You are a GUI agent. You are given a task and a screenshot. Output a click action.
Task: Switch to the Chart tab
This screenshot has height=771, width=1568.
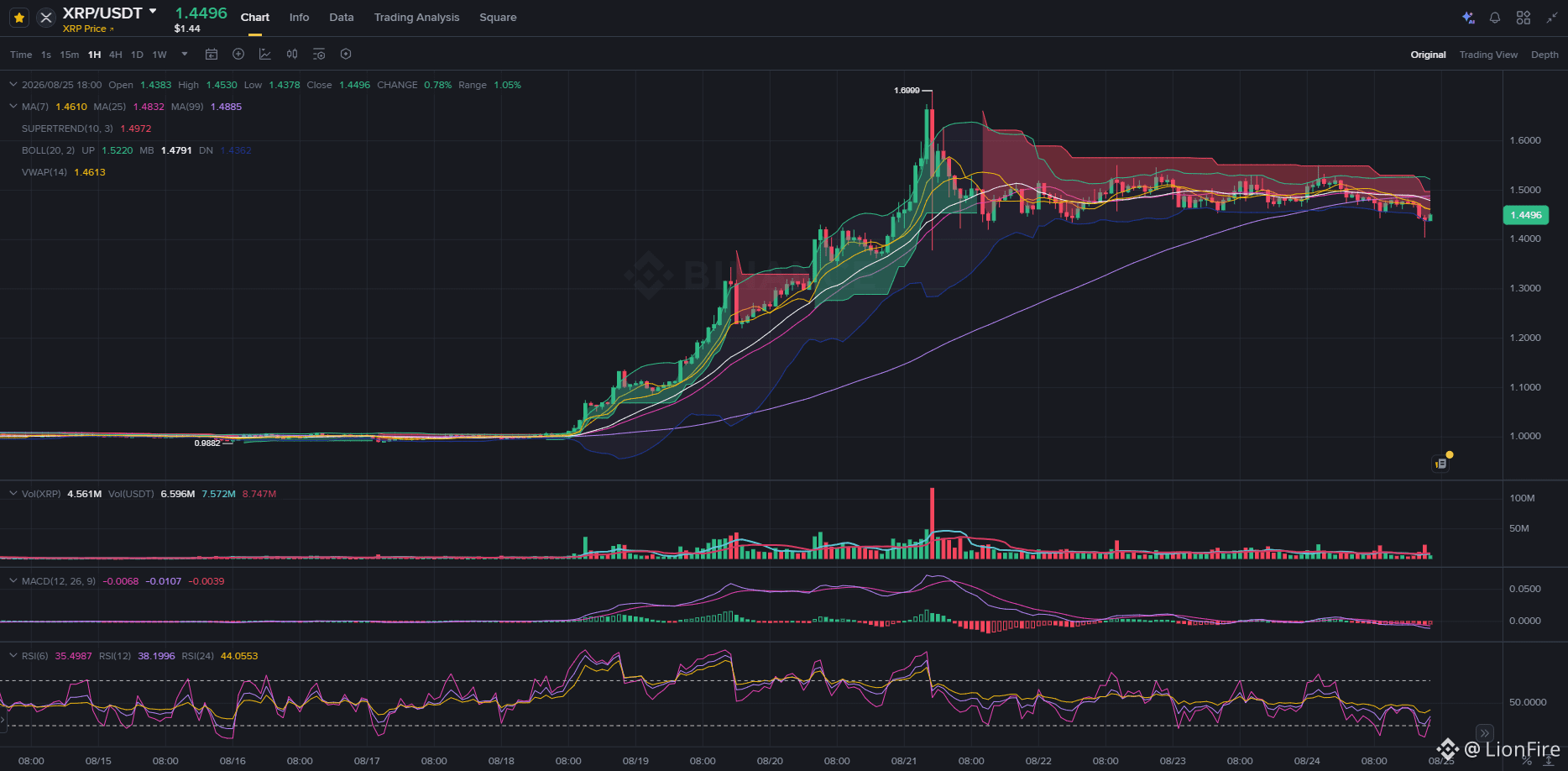click(x=255, y=18)
